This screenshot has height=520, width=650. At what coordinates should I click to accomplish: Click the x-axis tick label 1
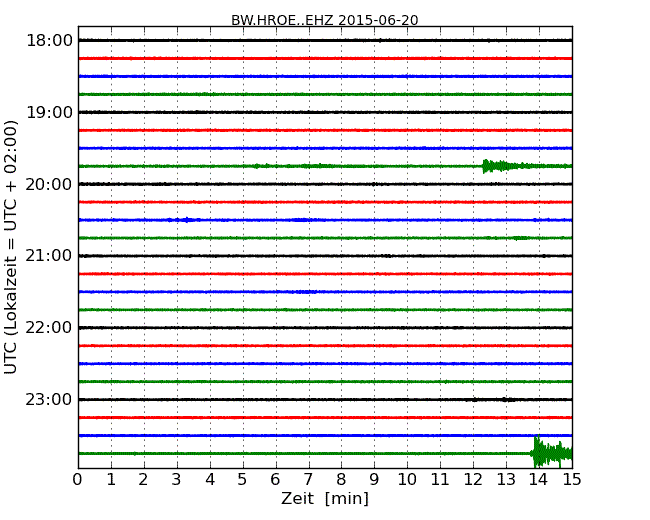coord(111,480)
